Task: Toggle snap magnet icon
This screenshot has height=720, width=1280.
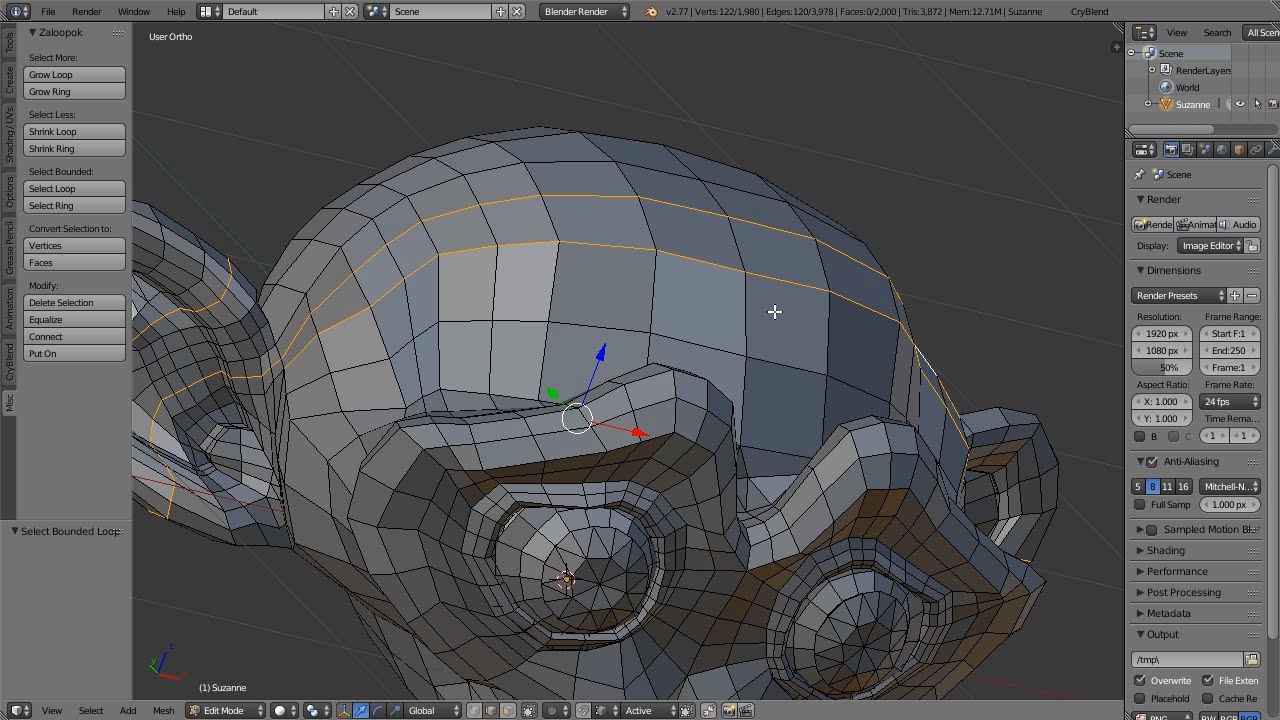Action: pos(583,711)
